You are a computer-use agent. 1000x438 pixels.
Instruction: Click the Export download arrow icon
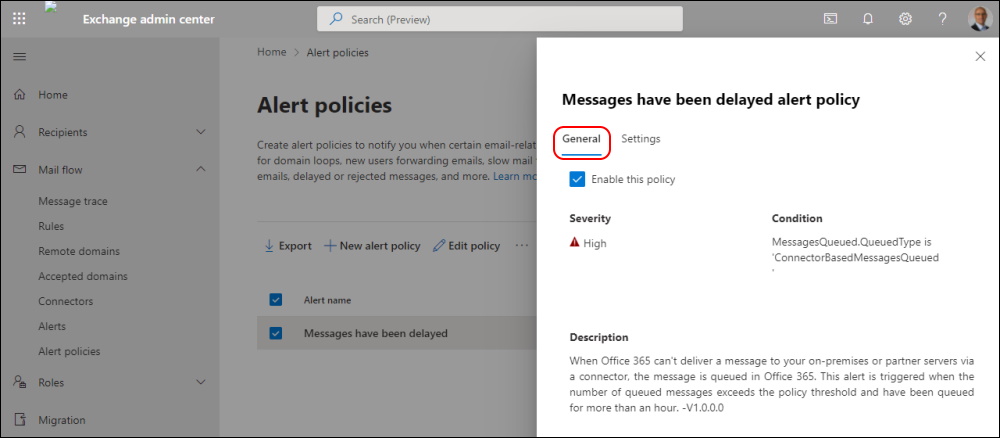tap(268, 245)
